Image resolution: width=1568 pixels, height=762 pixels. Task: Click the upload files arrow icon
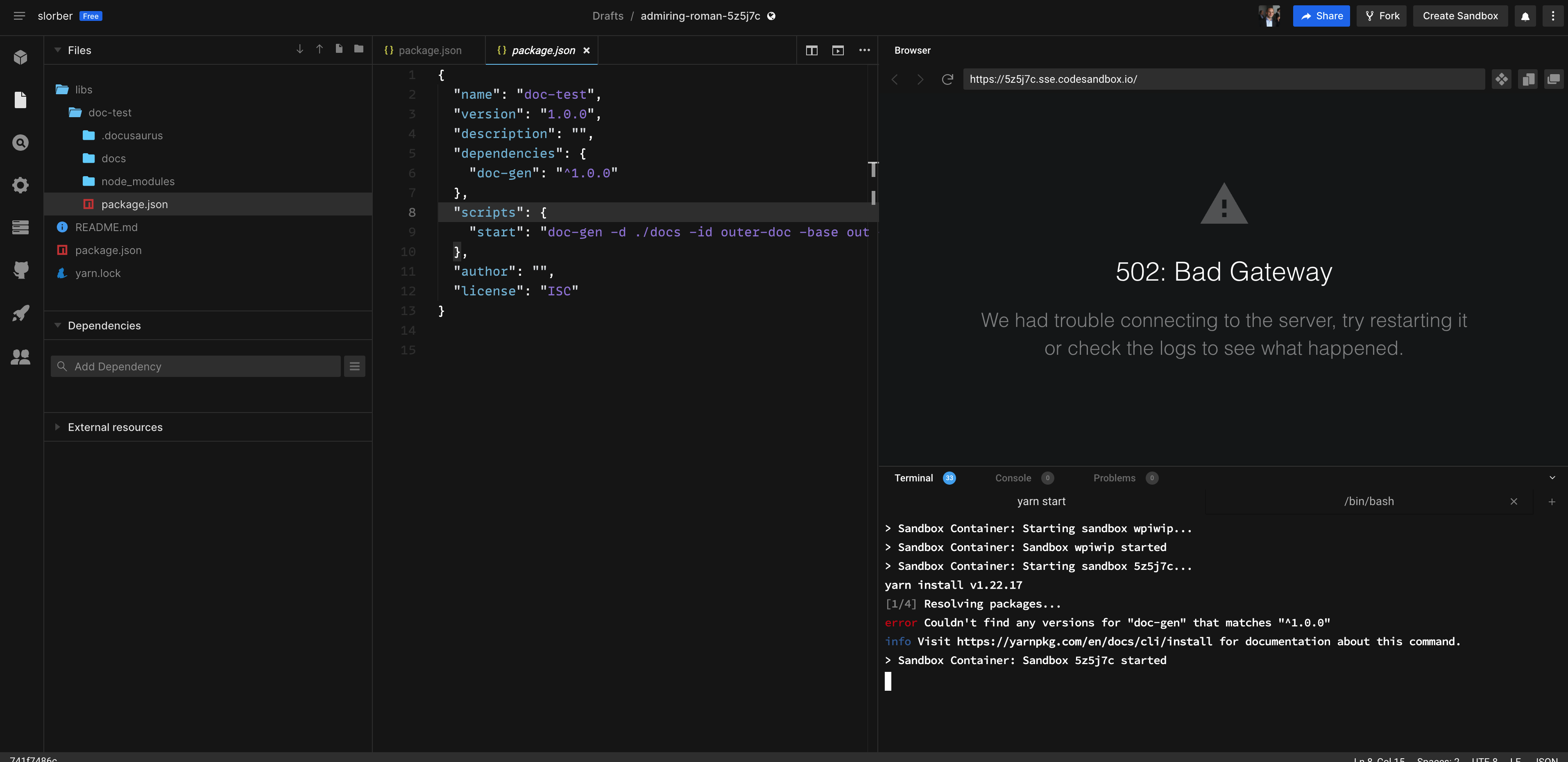pos(319,49)
